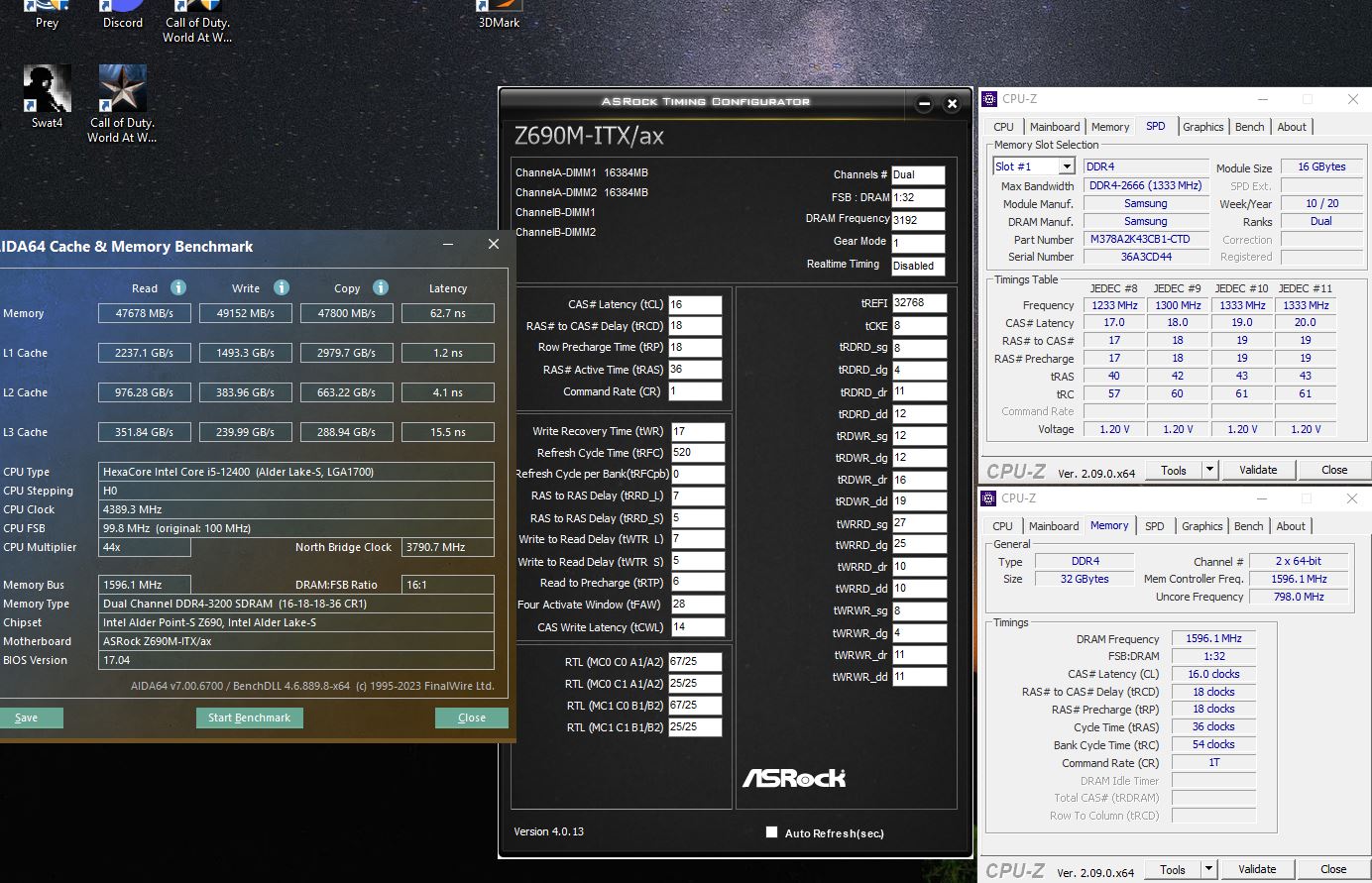Click the info icon next to Read

pyautogui.click(x=178, y=287)
